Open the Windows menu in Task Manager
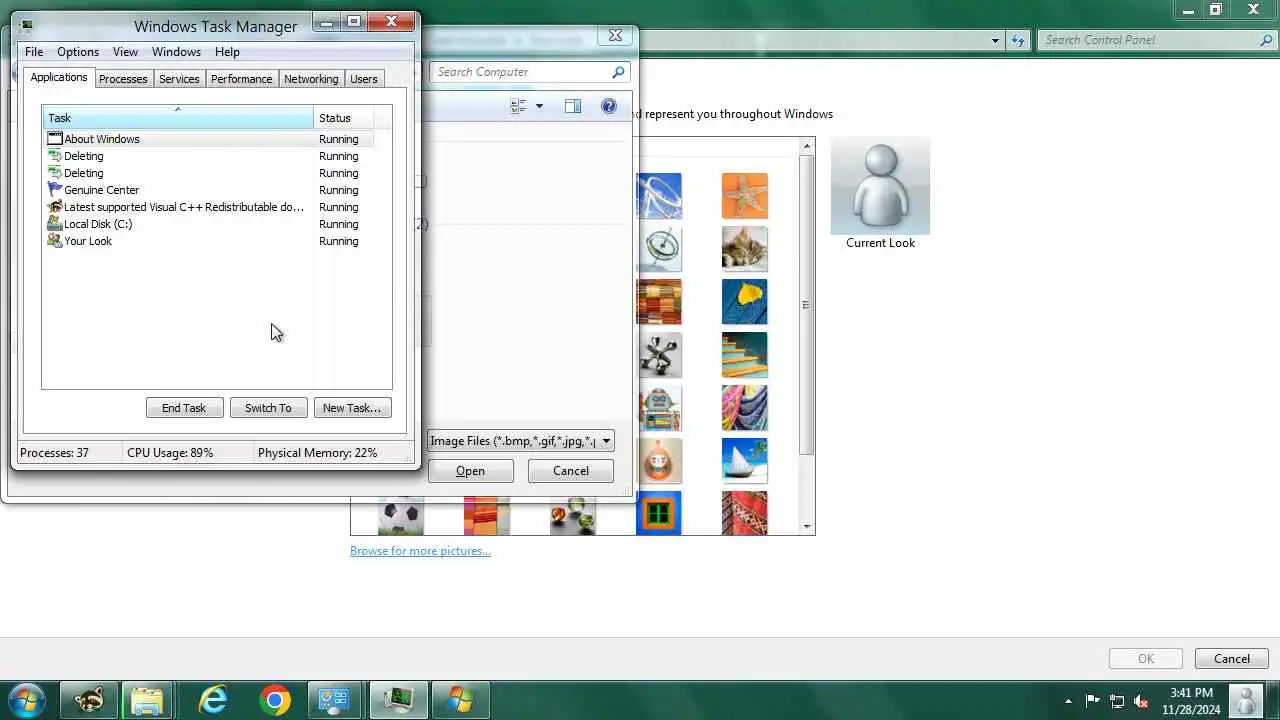The height and width of the screenshot is (720, 1280). [176, 52]
